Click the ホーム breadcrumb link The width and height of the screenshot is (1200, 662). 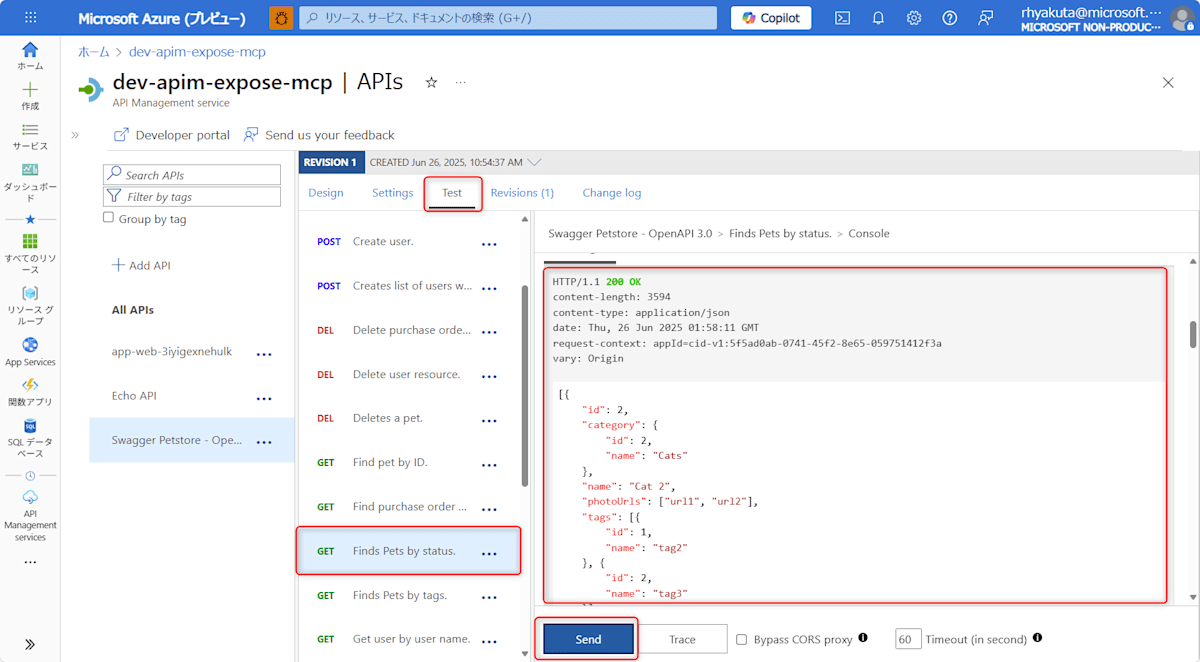pyautogui.click(x=94, y=51)
